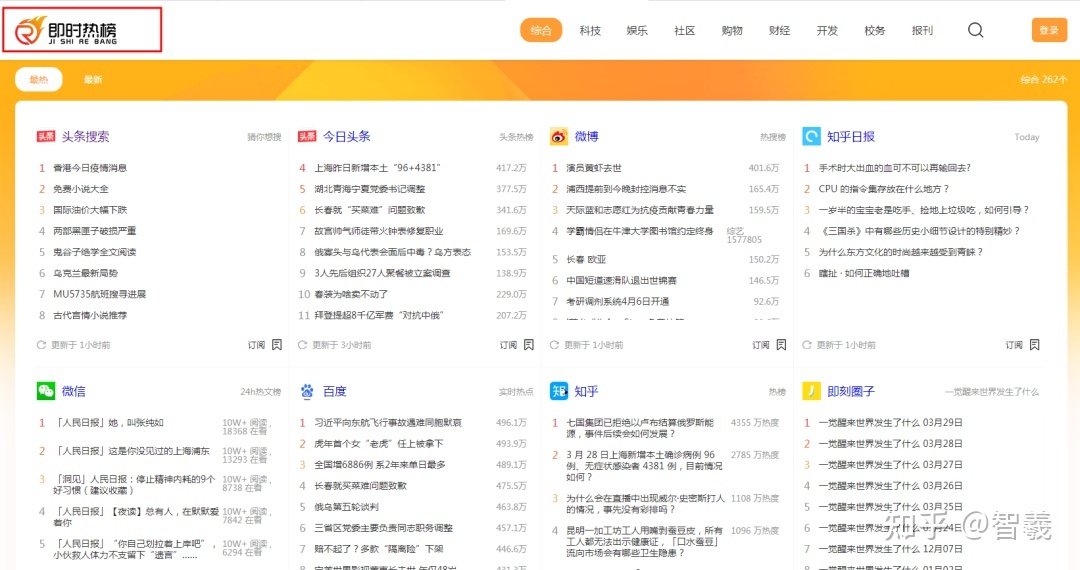Switch sorting to 最新

pyautogui.click(x=93, y=79)
